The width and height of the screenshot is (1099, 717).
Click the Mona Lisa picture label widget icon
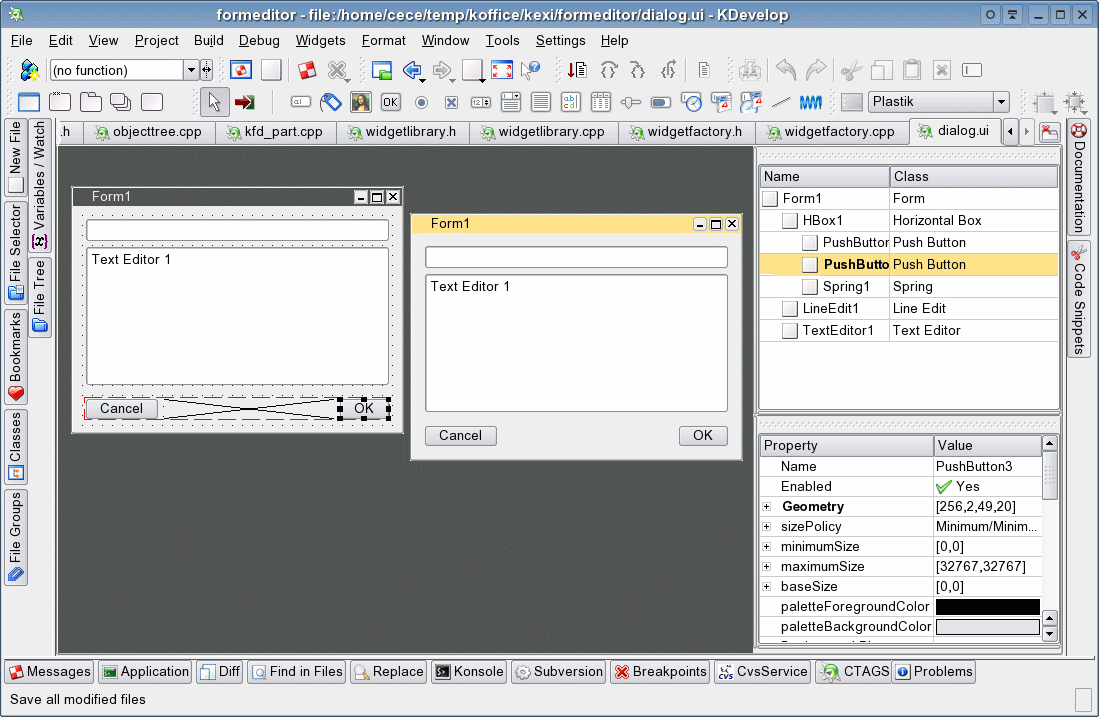pos(361,102)
